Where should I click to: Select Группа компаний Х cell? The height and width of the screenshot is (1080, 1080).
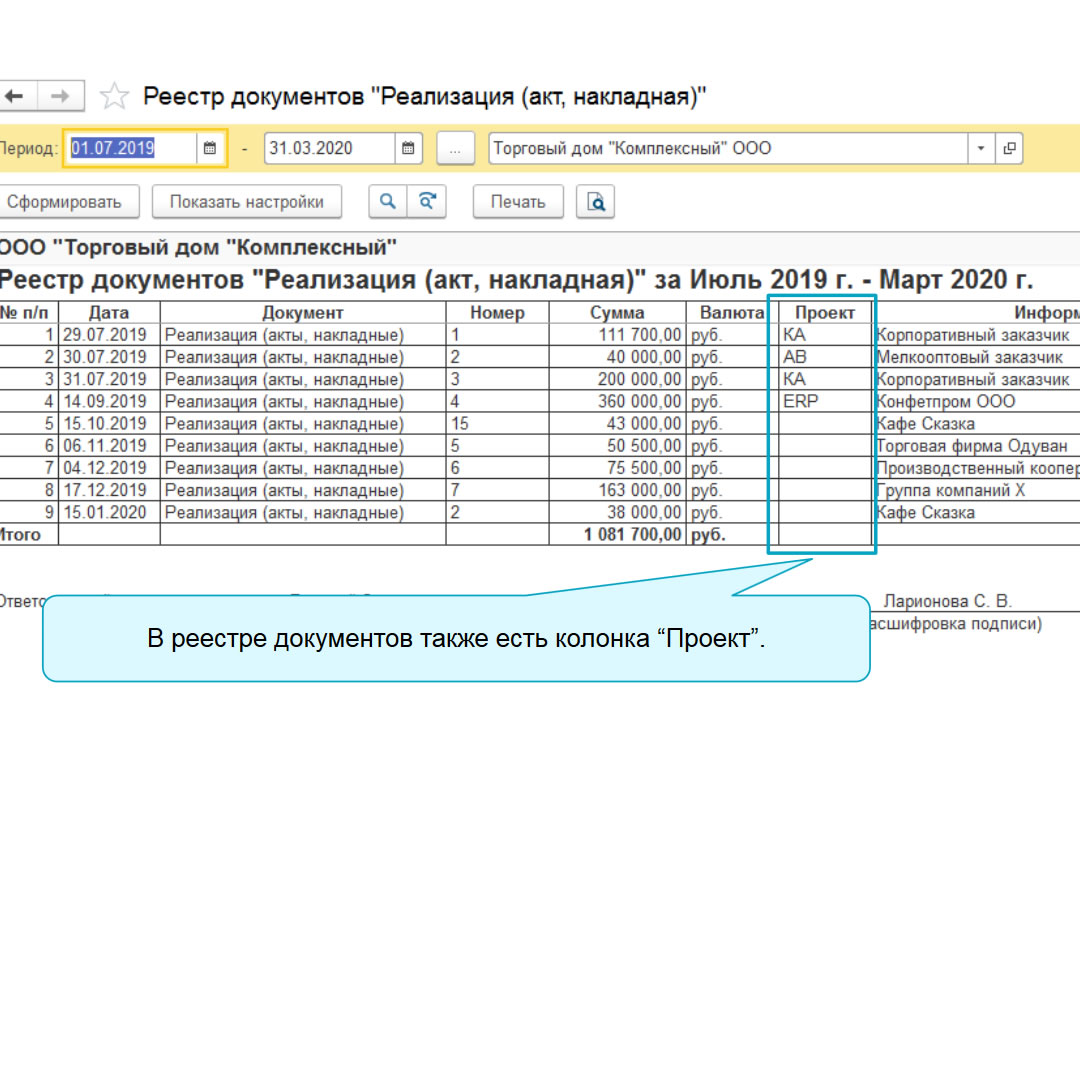pos(976,490)
